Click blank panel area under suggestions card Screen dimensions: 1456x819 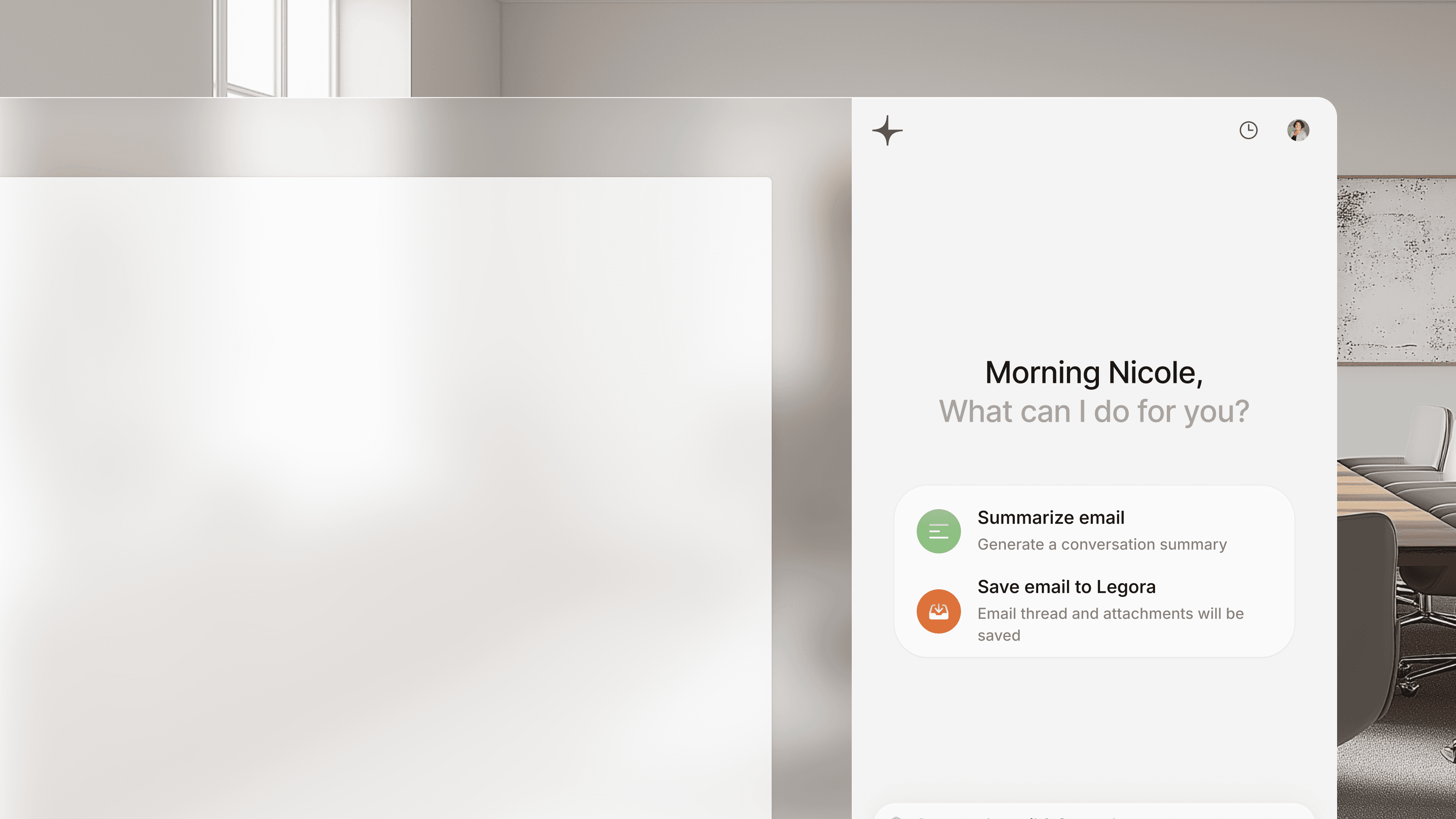pos(1094,729)
